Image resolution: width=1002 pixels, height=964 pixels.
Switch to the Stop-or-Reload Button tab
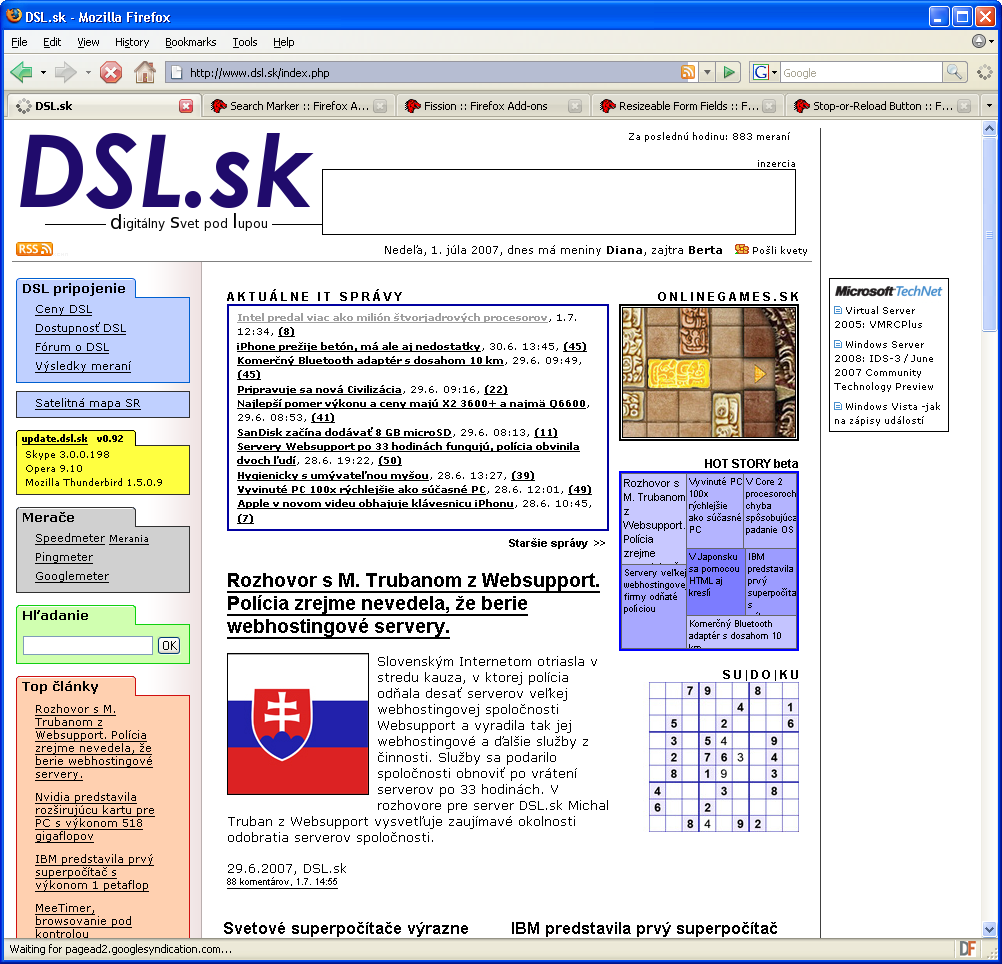(883, 106)
